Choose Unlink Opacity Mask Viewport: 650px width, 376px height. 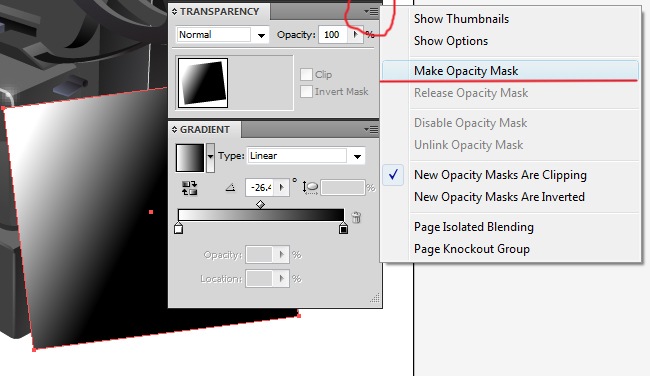click(x=468, y=145)
